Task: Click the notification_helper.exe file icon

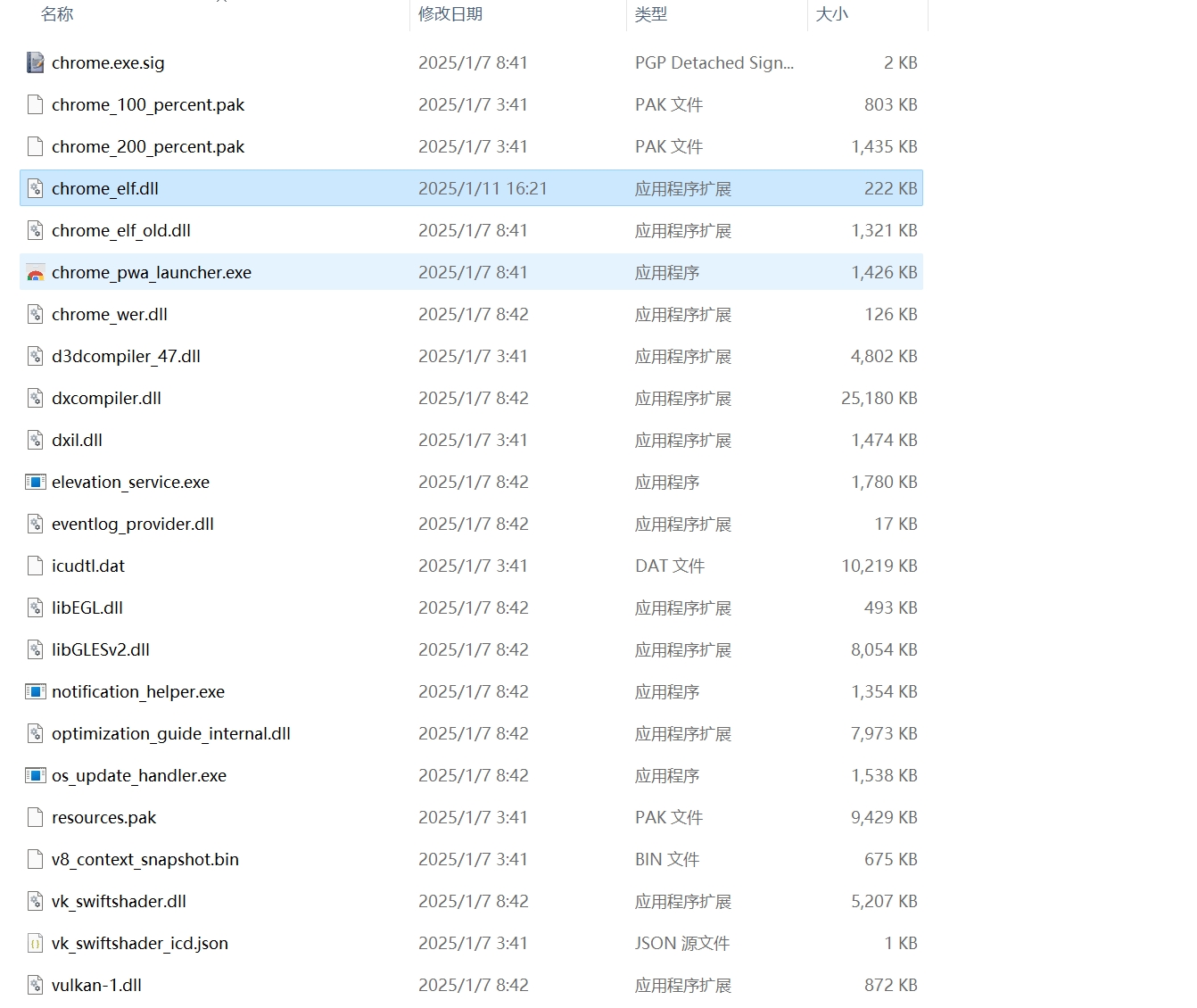Action: click(x=35, y=692)
